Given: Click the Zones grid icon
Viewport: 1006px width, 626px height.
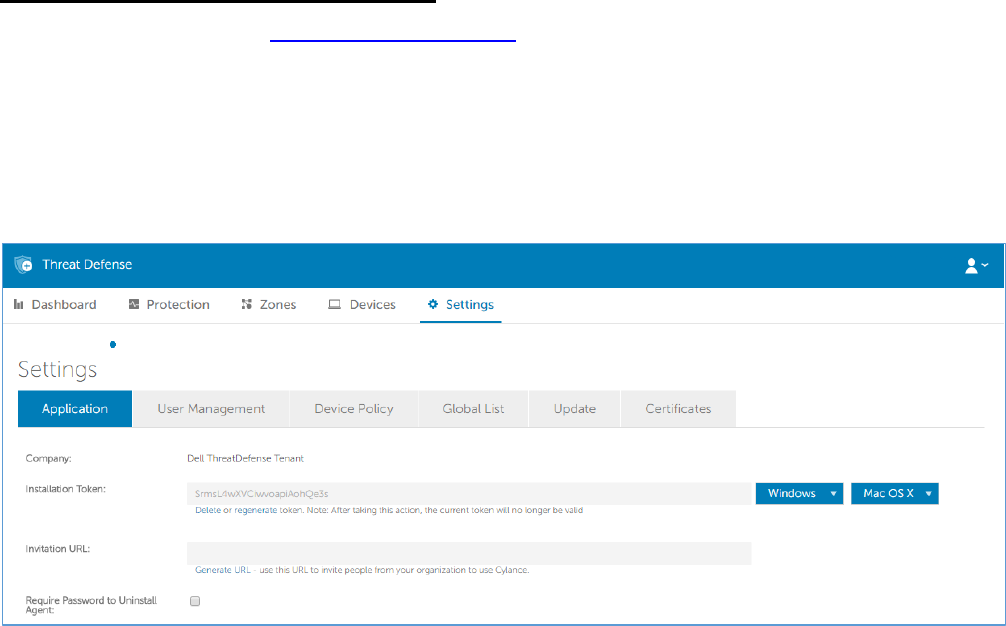Looking at the screenshot, I should (246, 304).
